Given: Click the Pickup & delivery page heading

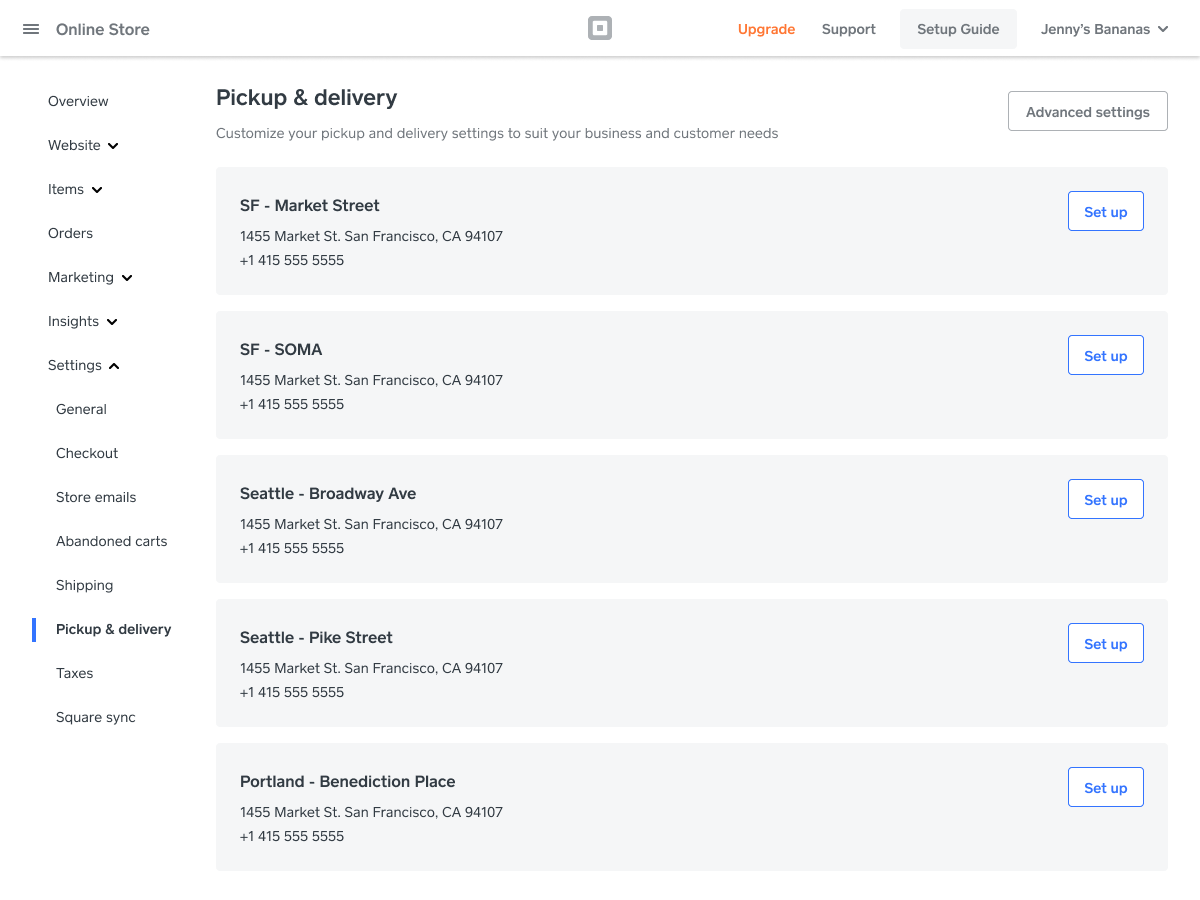Looking at the screenshot, I should (306, 98).
